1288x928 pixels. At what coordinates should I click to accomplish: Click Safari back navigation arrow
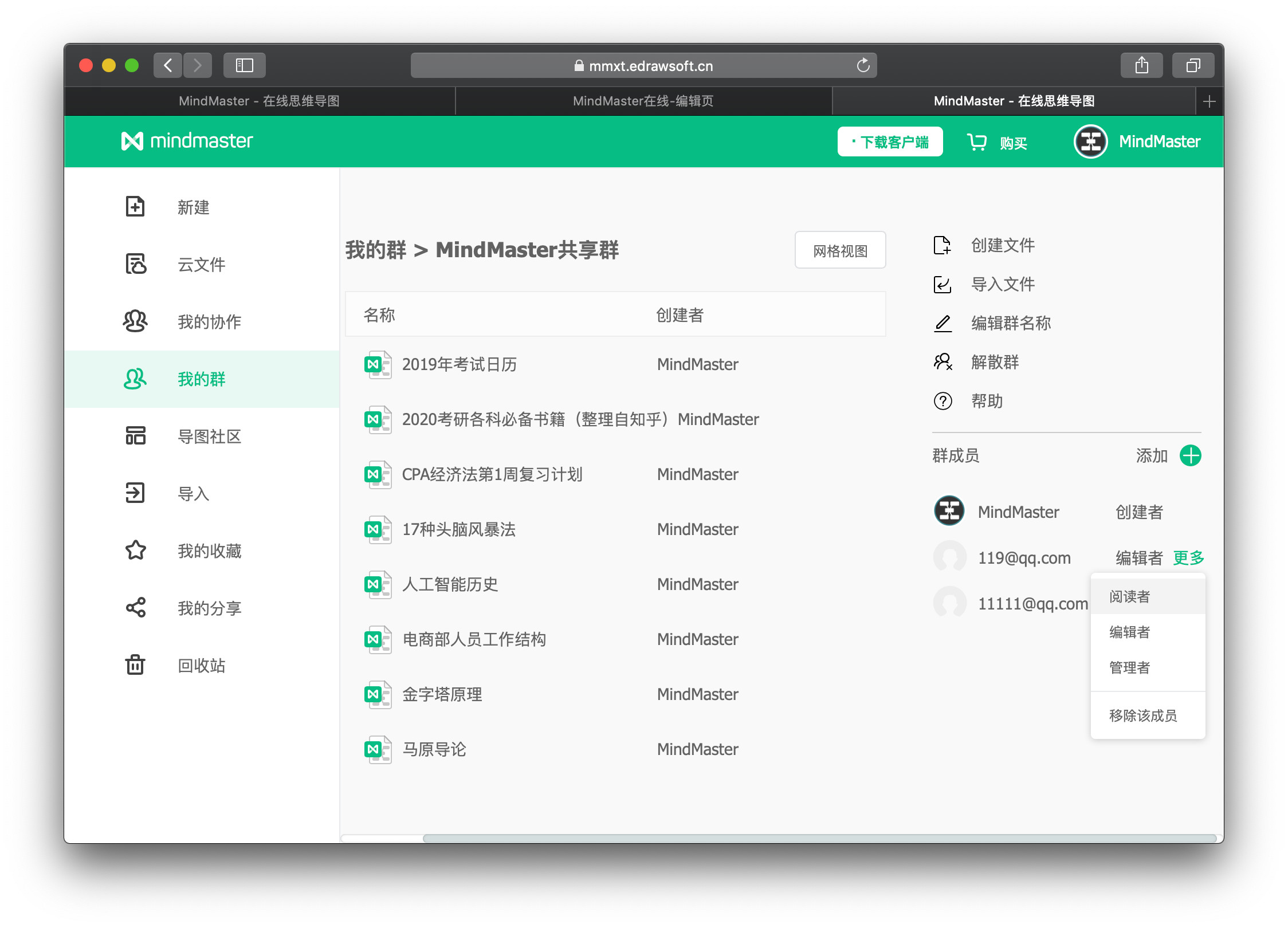tap(168, 65)
